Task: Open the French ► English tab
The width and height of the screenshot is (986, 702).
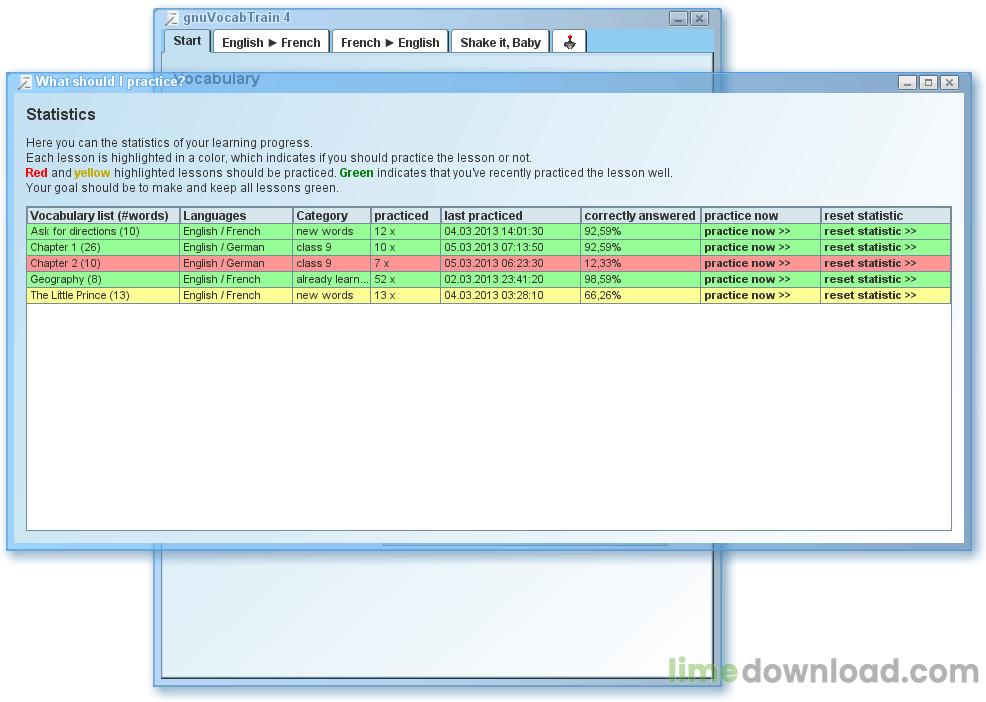Action: pyautogui.click(x=390, y=42)
